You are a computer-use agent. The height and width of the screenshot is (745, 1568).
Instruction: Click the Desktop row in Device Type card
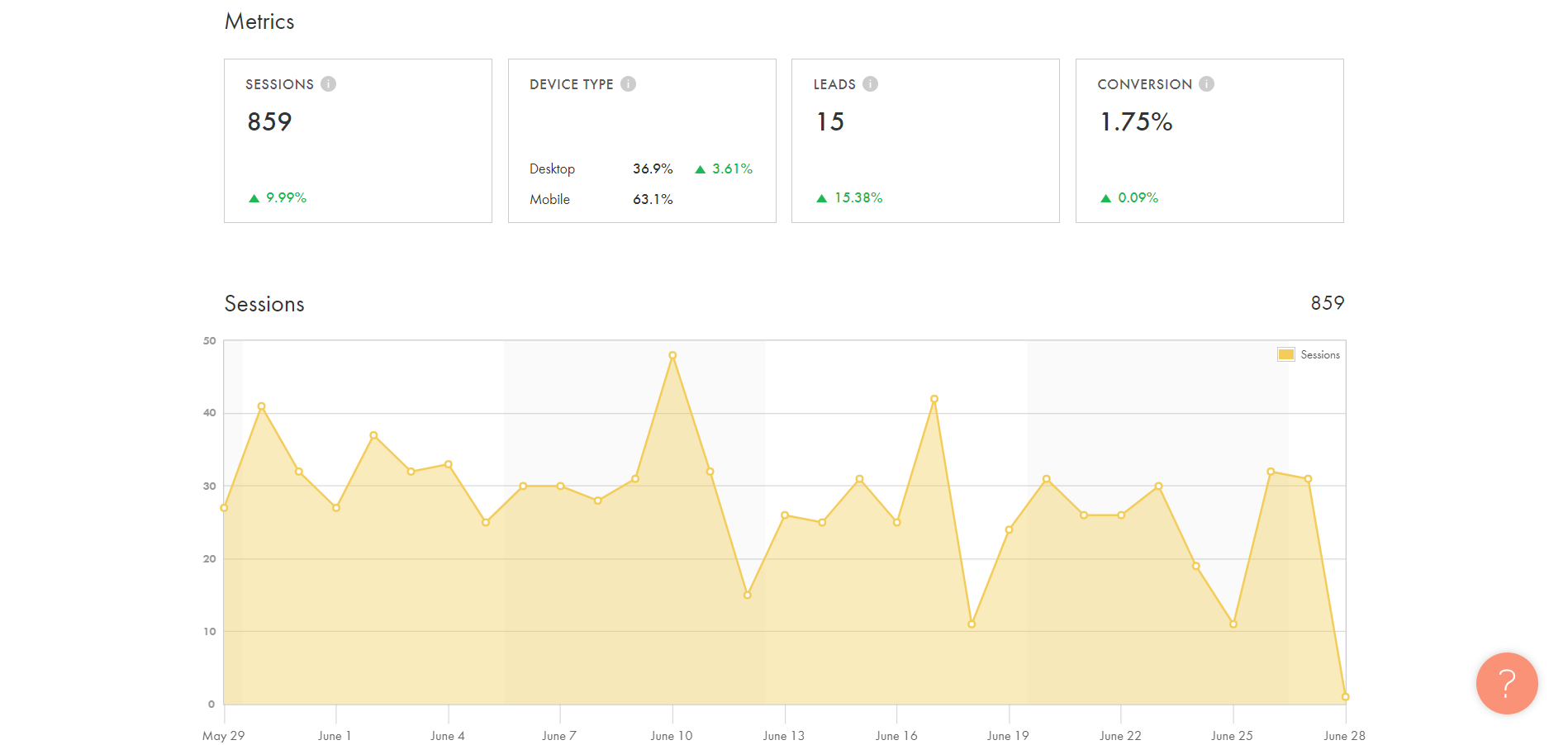click(x=552, y=168)
